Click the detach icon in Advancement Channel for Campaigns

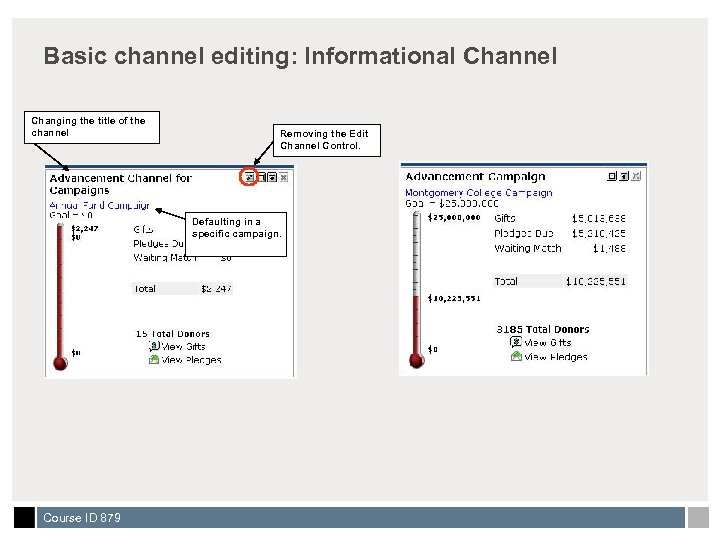(272, 177)
